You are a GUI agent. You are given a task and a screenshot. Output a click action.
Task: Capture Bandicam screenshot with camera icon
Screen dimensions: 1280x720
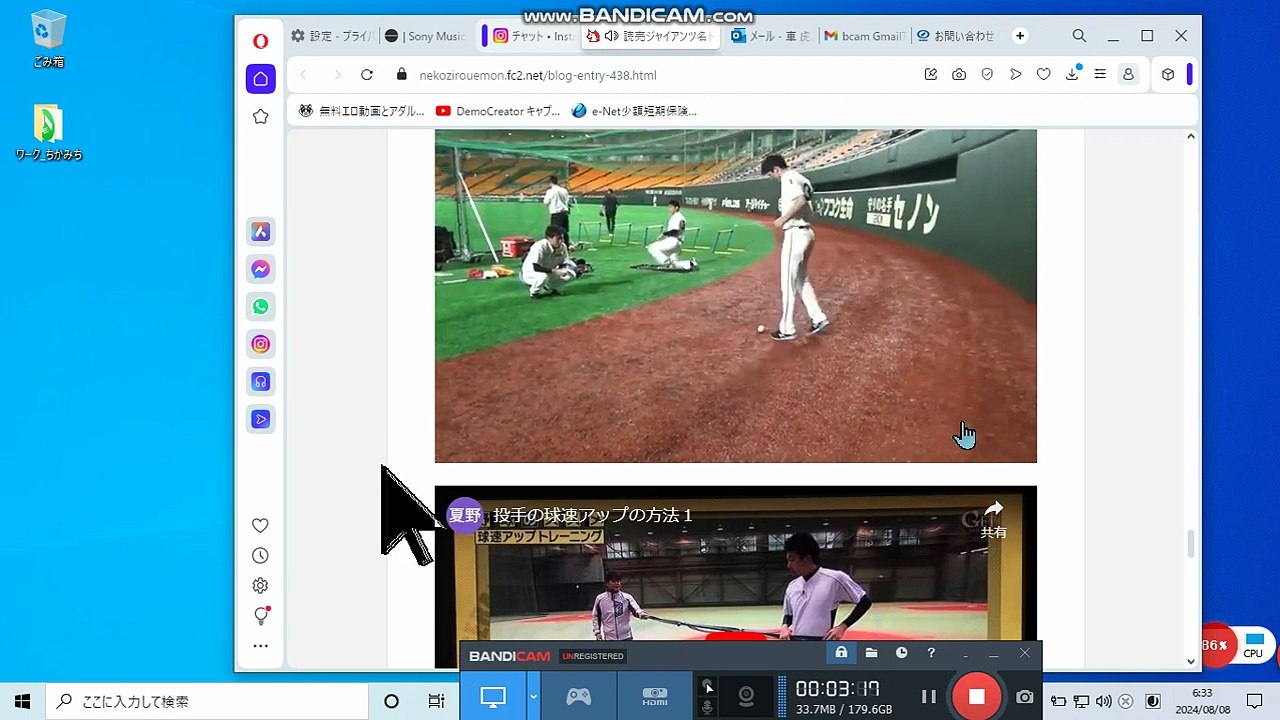click(1025, 697)
